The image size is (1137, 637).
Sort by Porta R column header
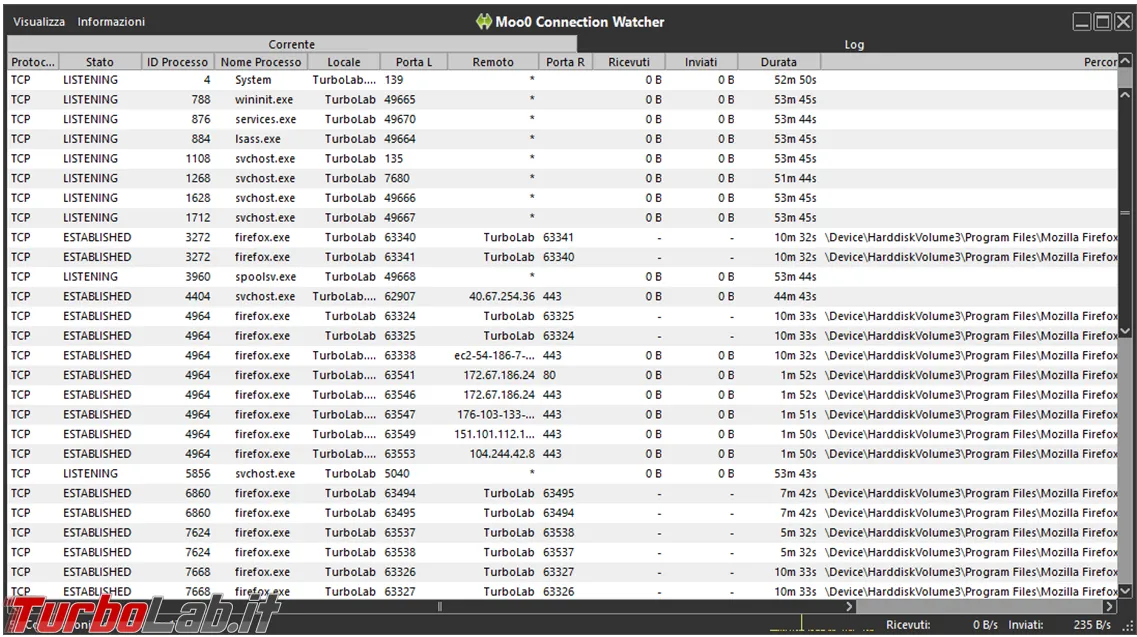566,62
